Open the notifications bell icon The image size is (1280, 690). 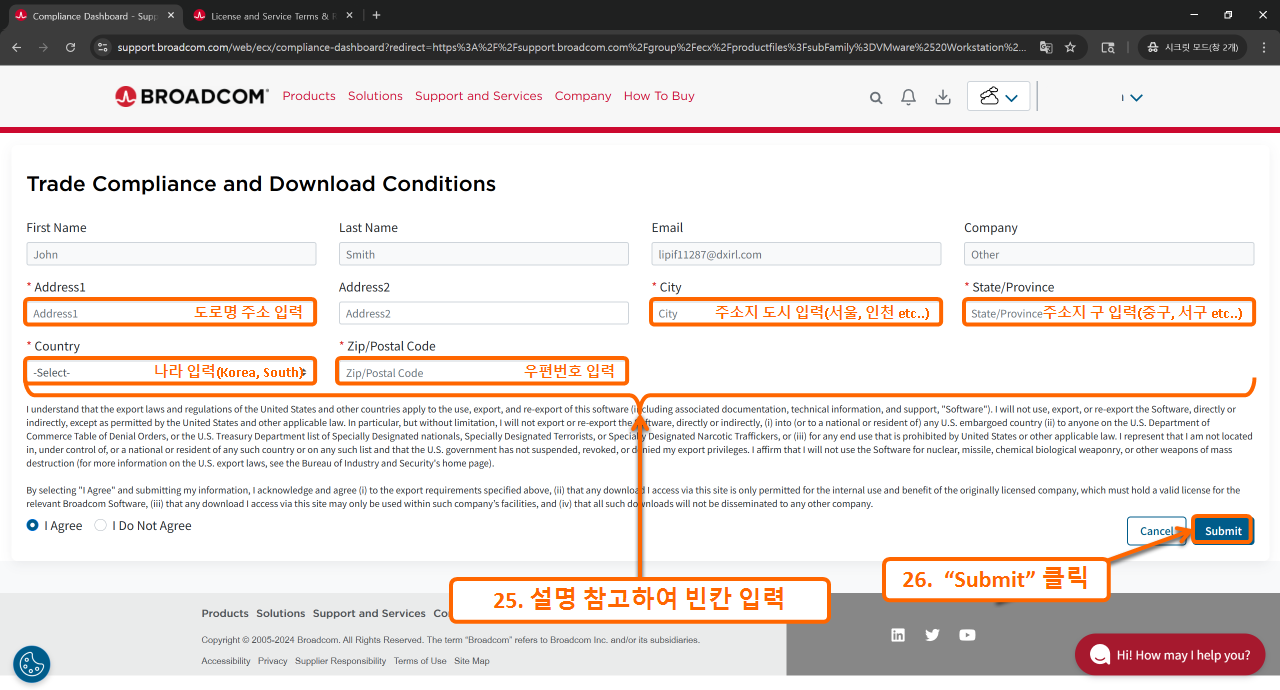pyautogui.click(x=908, y=97)
